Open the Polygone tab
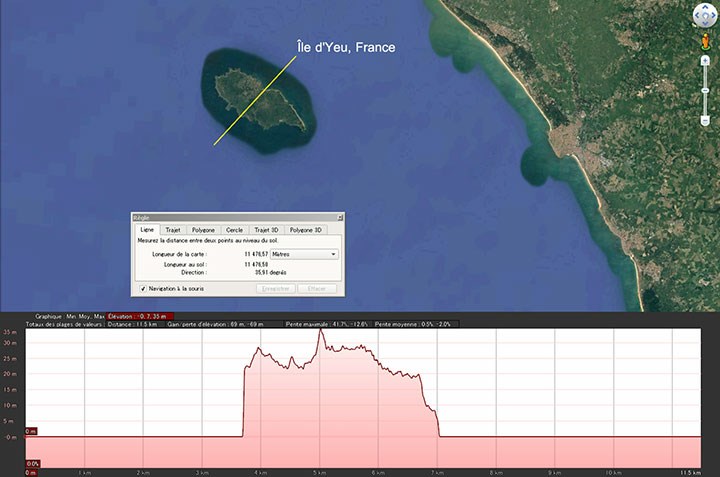Viewport: 720px width, 477px height. 203,230
